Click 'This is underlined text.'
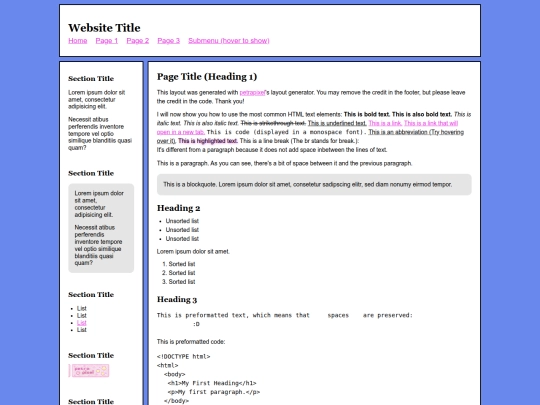The height and width of the screenshot is (405, 540). [x=337, y=123]
